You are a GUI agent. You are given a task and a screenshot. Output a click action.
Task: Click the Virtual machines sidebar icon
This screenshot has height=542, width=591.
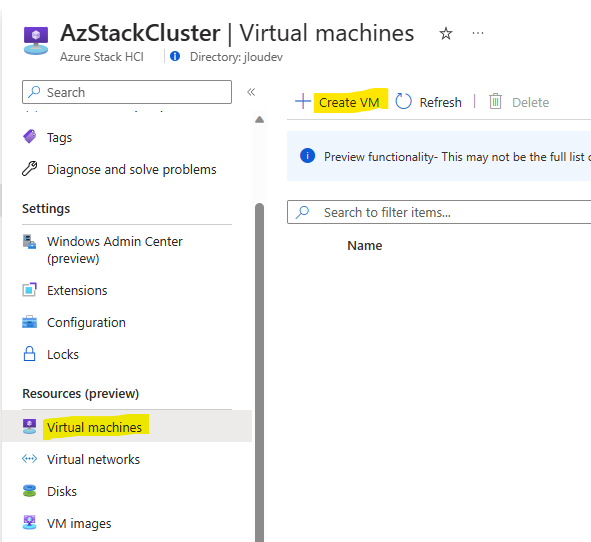(x=29, y=426)
